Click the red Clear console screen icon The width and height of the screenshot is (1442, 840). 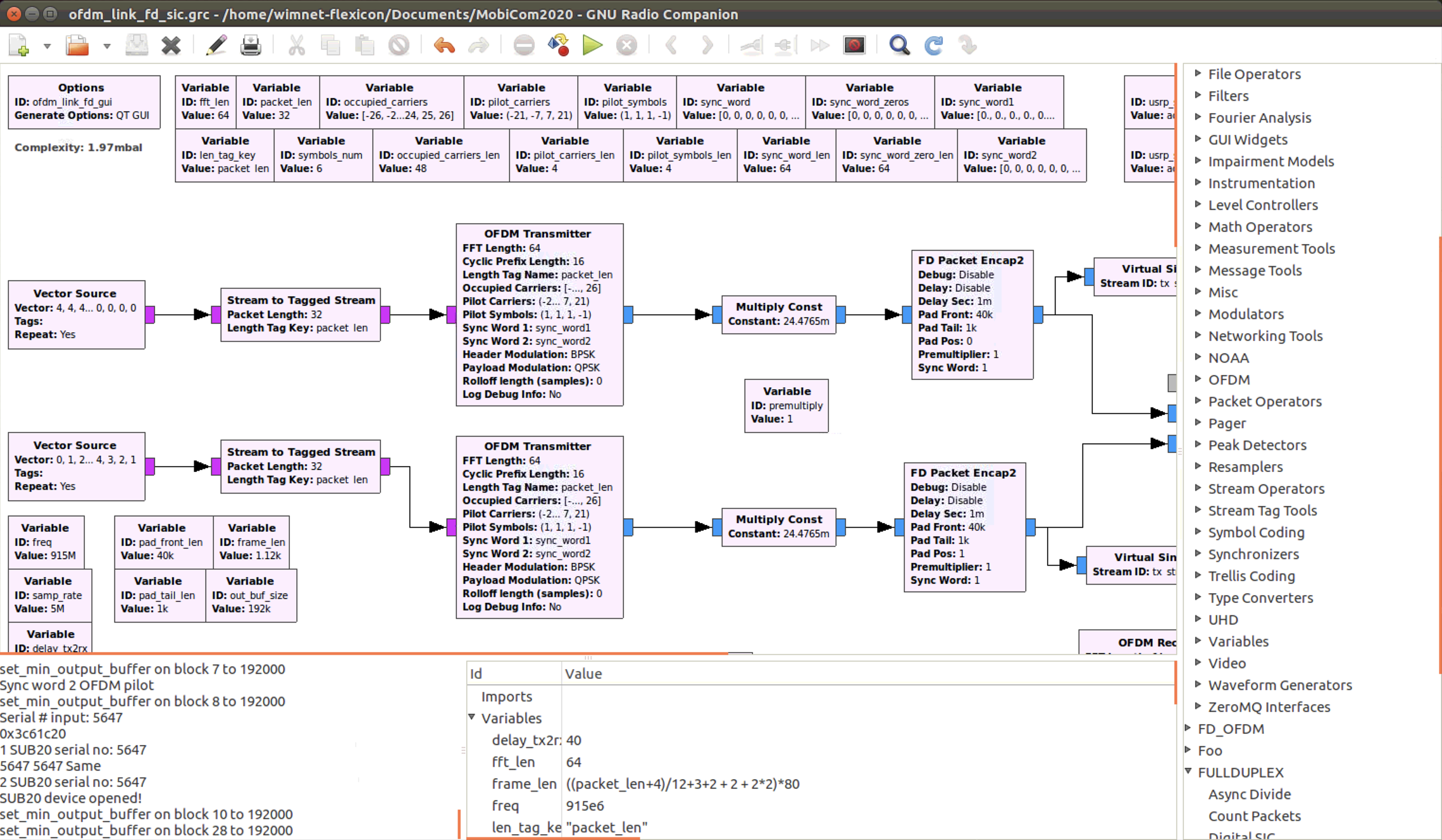point(854,45)
